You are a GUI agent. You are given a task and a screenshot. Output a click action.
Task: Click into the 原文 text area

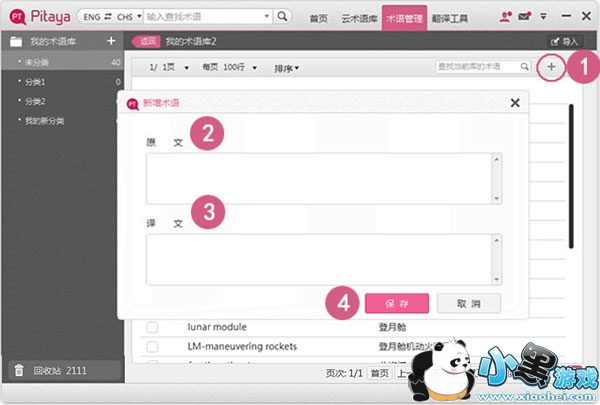(x=318, y=178)
